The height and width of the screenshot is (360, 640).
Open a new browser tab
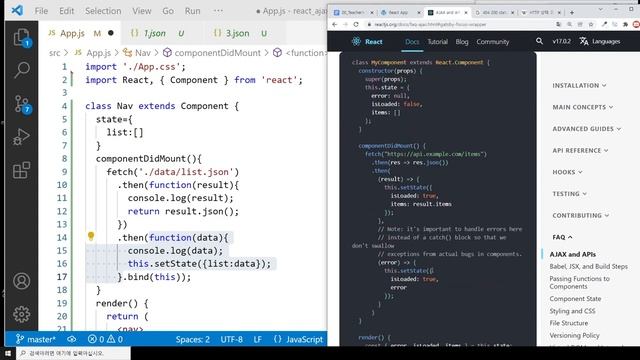pos(572,12)
